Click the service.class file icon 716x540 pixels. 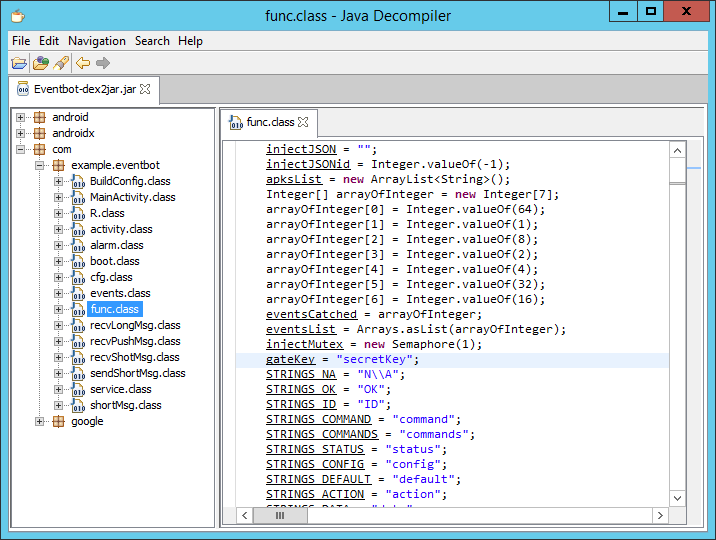click(x=78, y=389)
